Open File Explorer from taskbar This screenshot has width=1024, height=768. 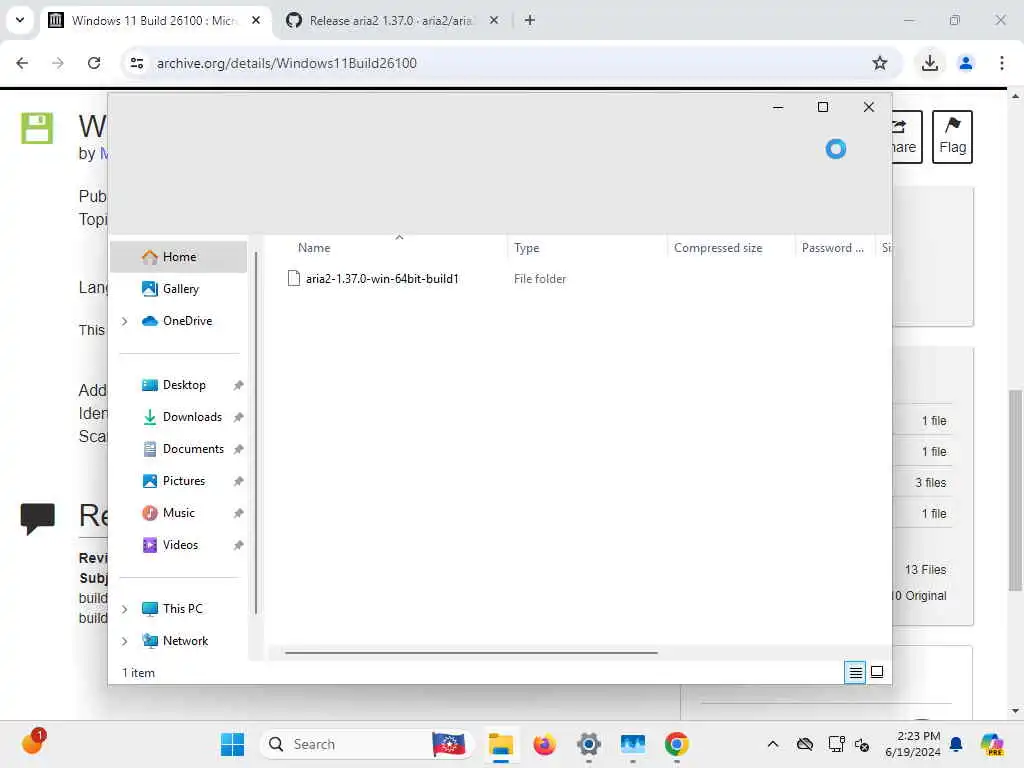pyautogui.click(x=501, y=744)
